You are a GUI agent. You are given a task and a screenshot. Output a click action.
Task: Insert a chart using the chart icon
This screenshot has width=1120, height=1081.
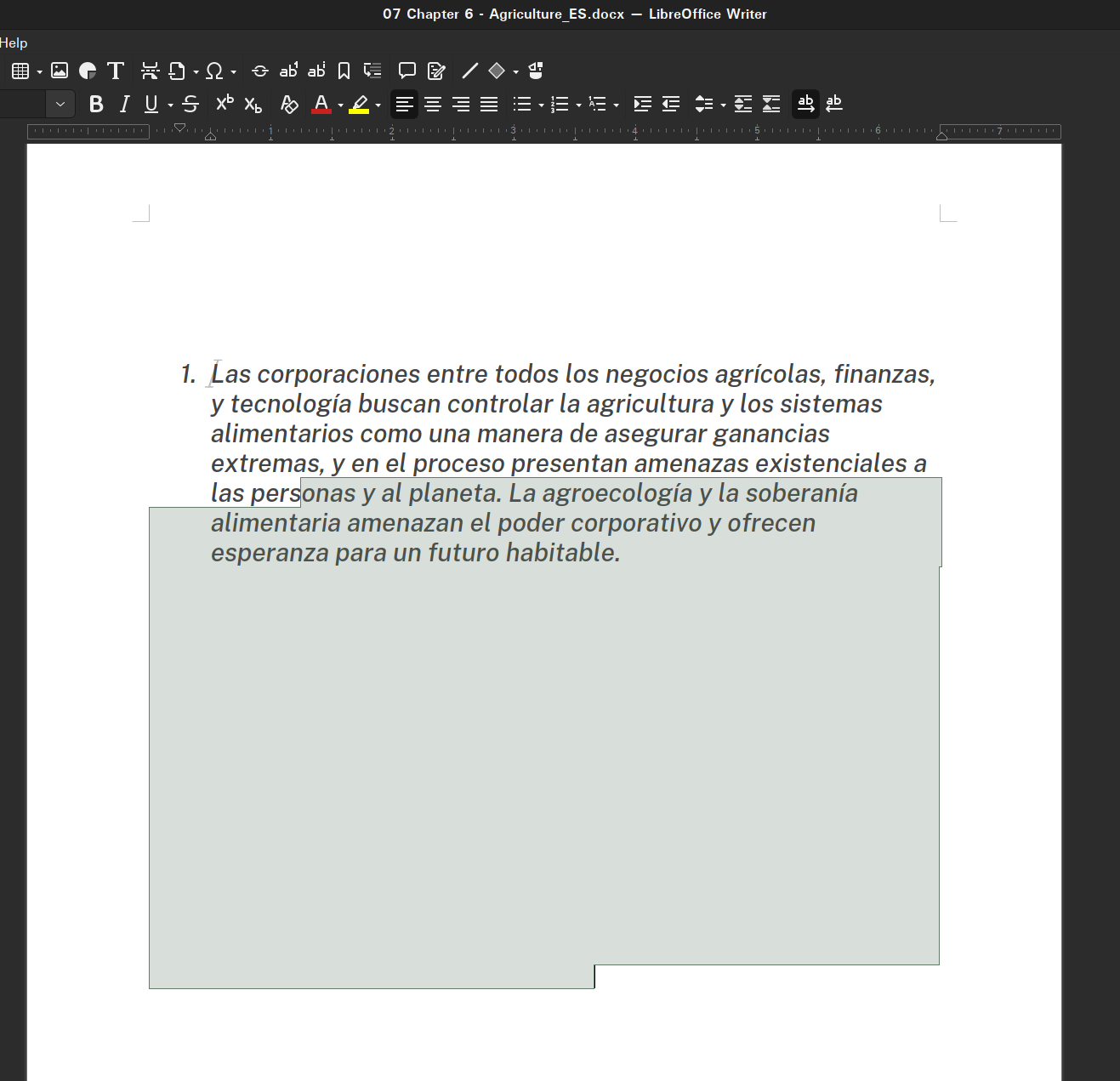[87, 71]
